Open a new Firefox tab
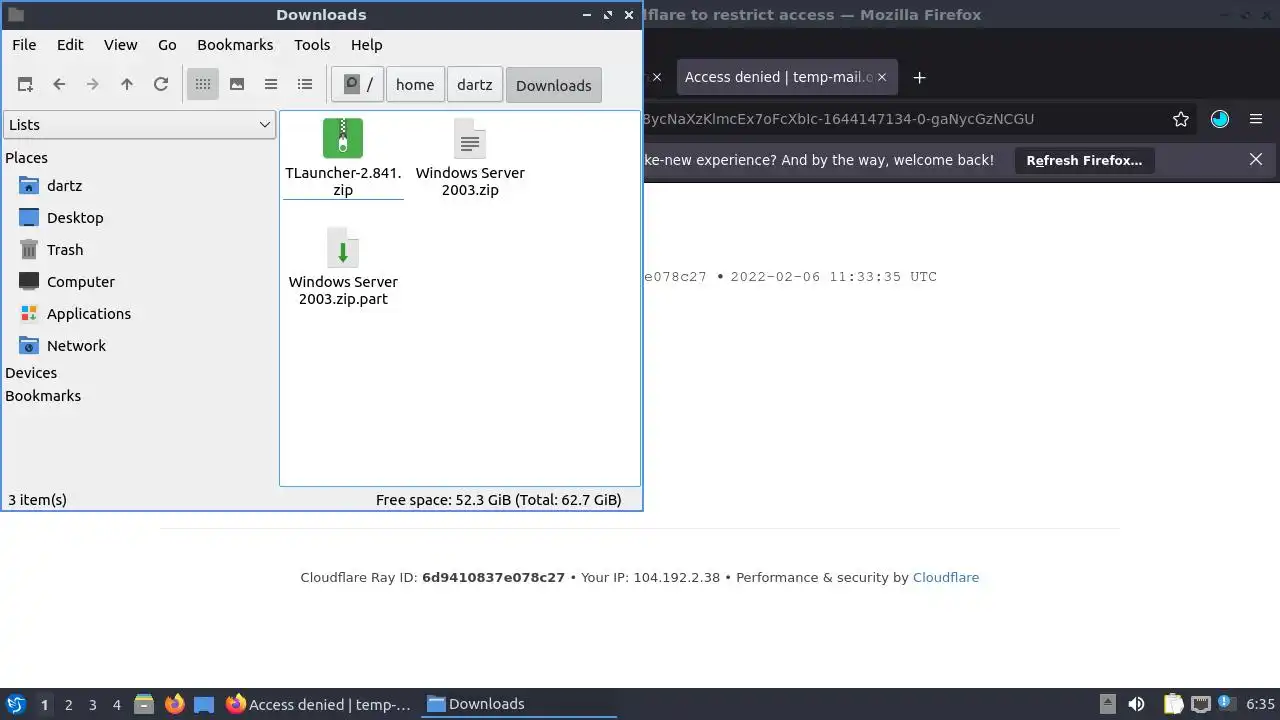 [x=920, y=77]
